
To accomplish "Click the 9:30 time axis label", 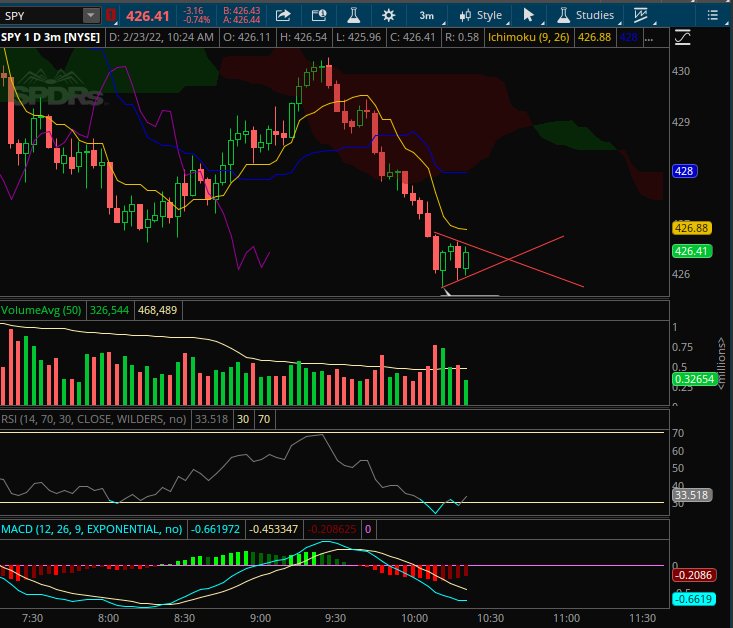I will click(x=335, y=618).
